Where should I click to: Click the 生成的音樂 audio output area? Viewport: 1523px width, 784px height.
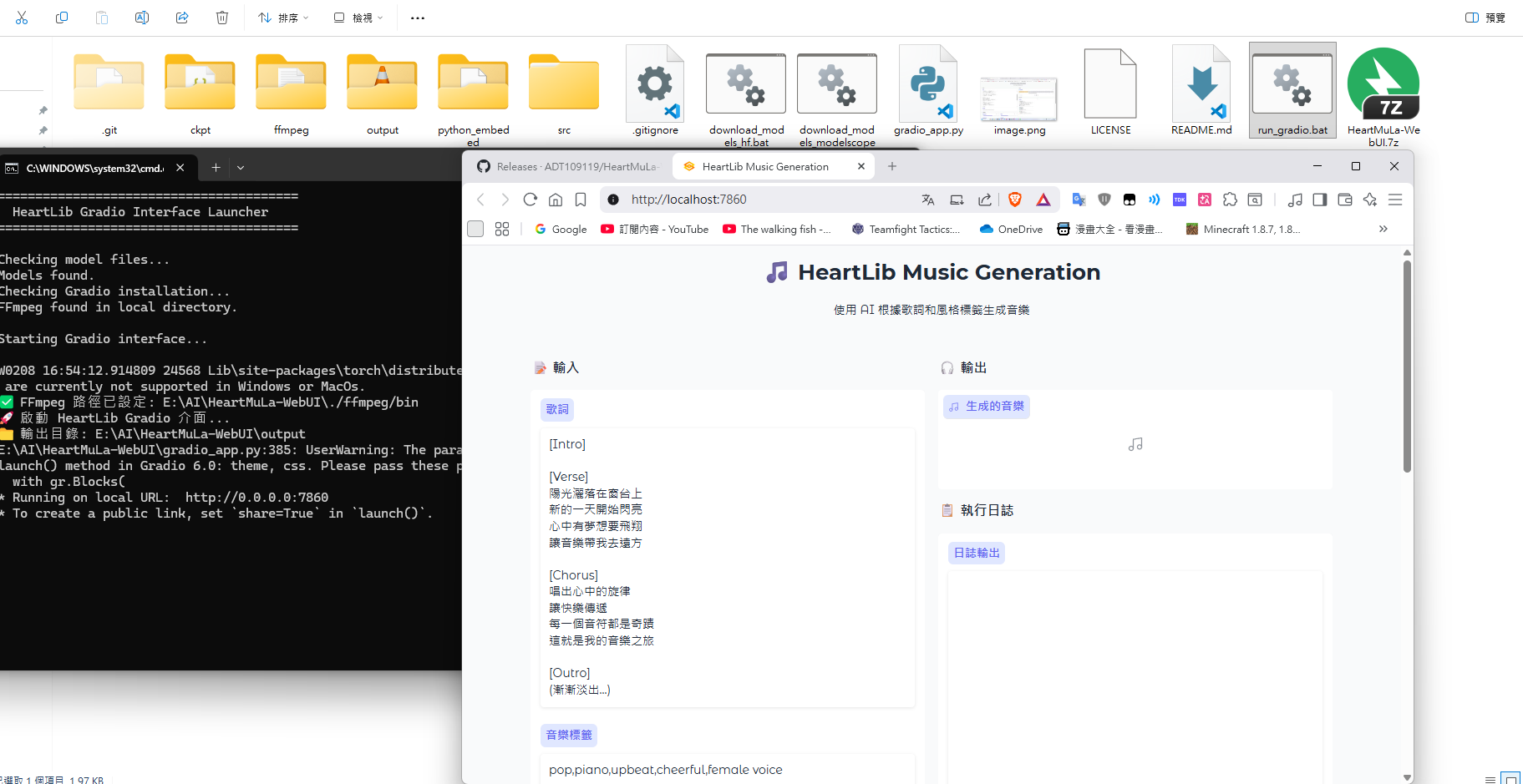click(1135, 440)
